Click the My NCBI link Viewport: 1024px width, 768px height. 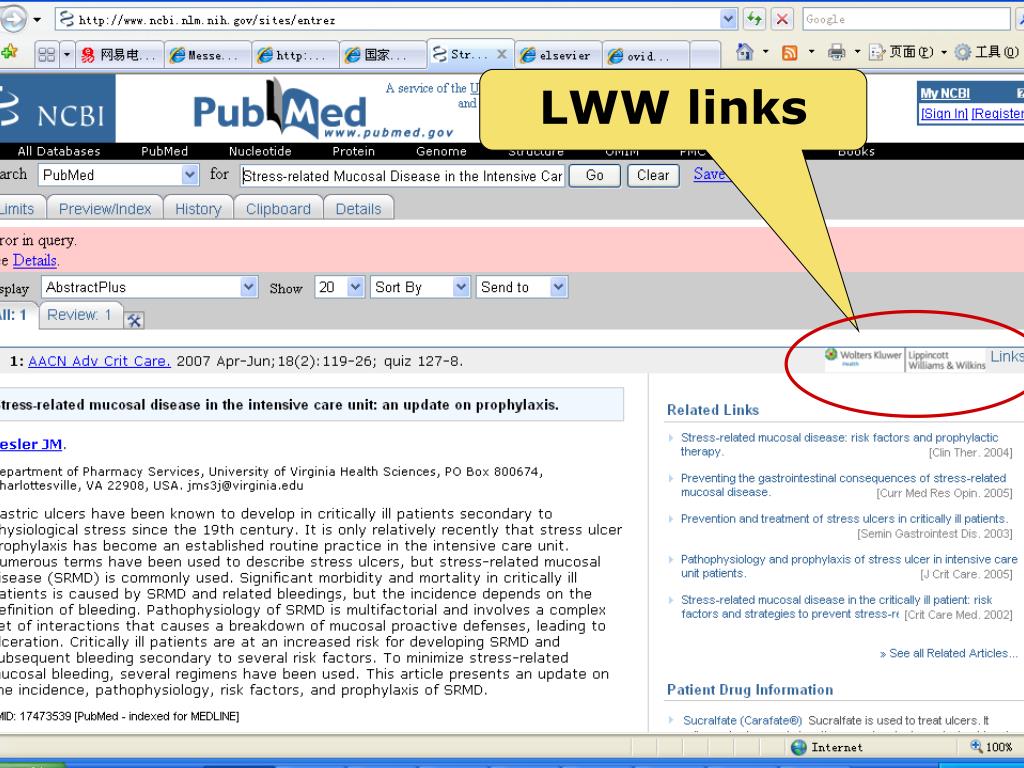point(945,93)
